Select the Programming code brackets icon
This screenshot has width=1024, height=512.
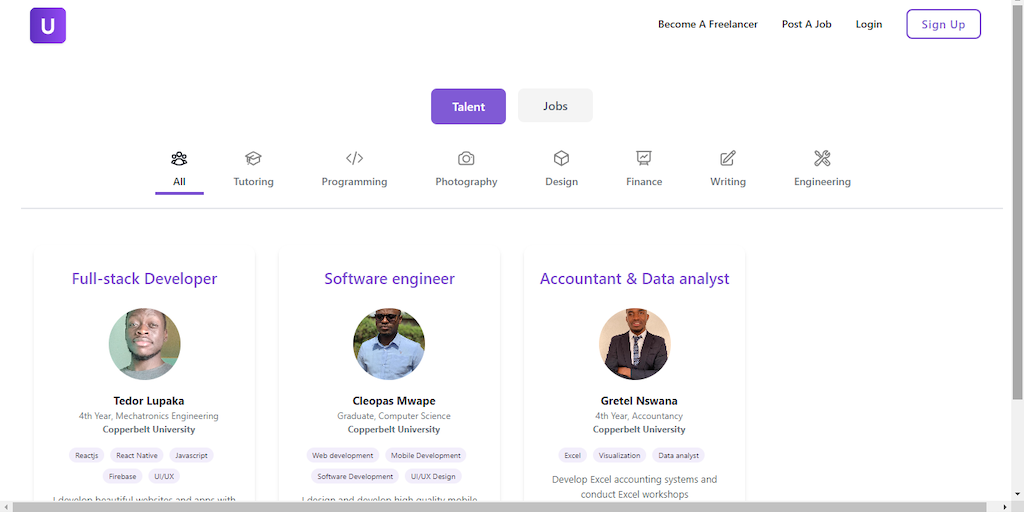coord(354,158)
